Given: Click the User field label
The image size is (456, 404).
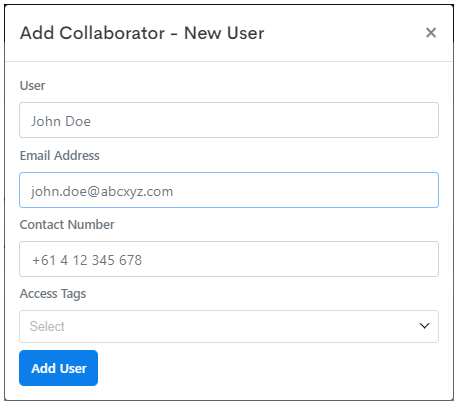Looking at the screenshot, I should click(32, 86).
